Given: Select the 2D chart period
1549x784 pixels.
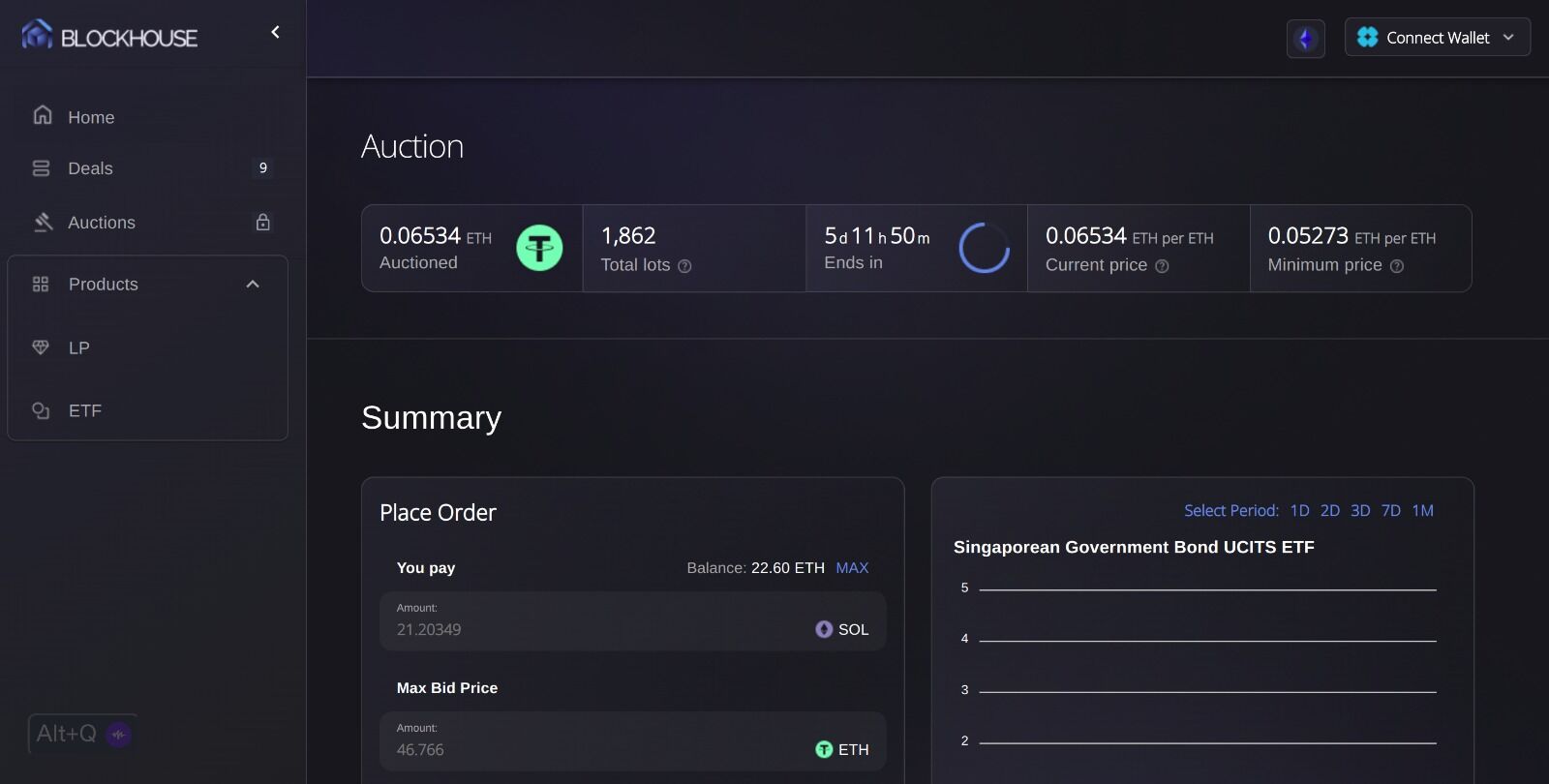Looking at the screenshot, I should pyautogui.click(x=1330, y=510).
